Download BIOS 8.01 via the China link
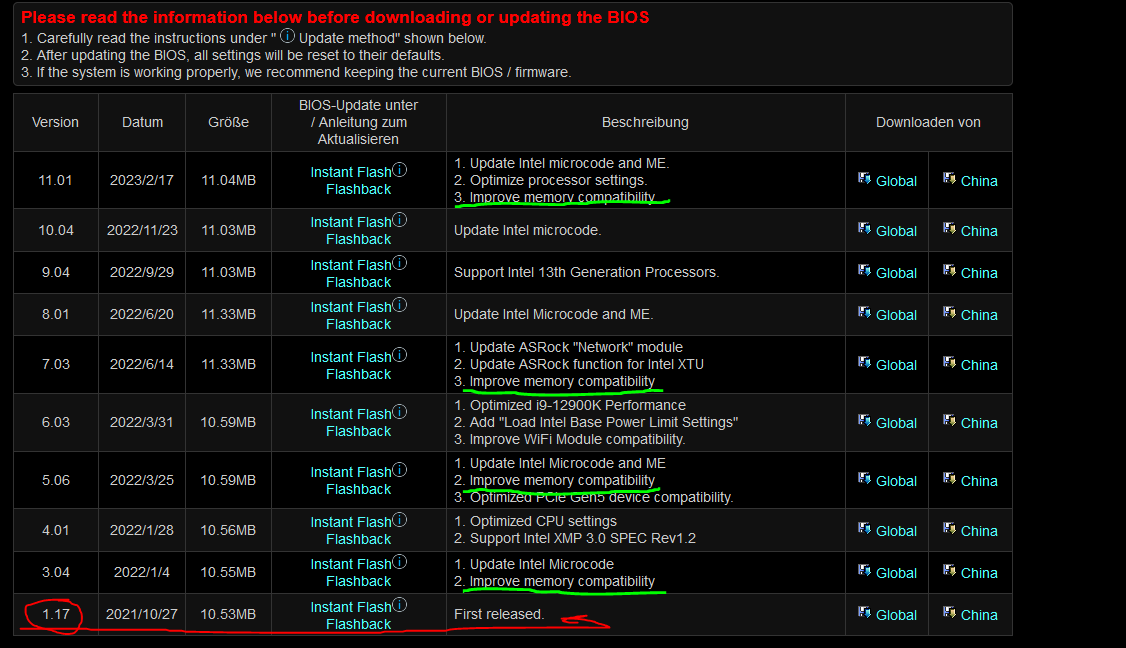Viewport: 1126px width, 648px height. click(x=979, y=315)
